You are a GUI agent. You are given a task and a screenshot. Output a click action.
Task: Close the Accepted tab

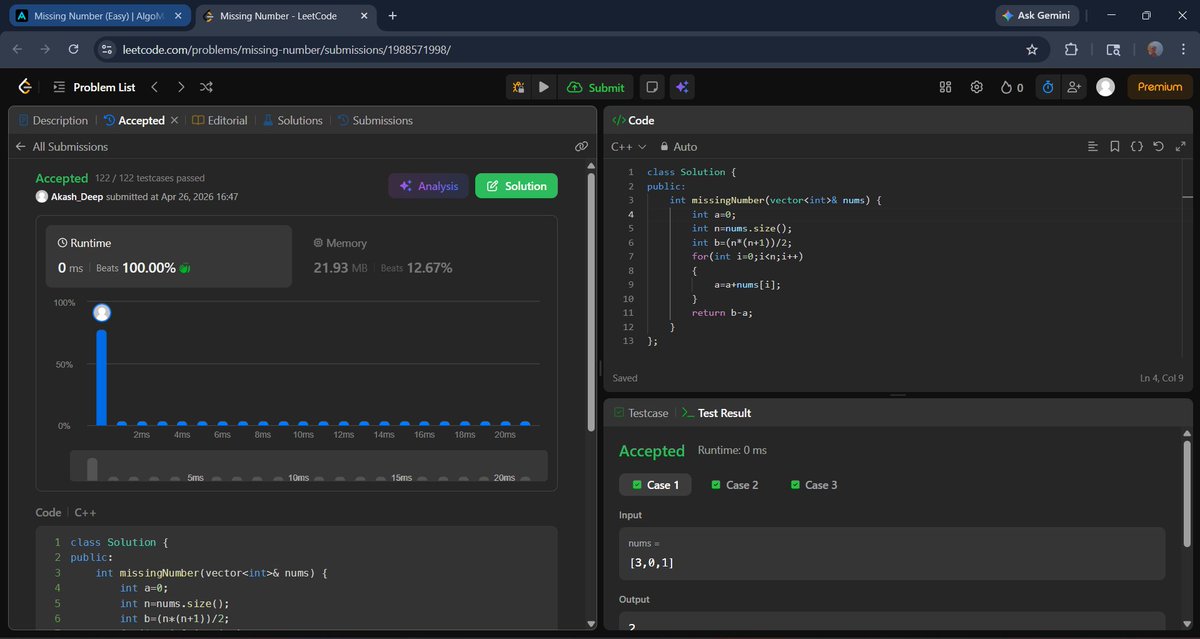pos(174,120)
